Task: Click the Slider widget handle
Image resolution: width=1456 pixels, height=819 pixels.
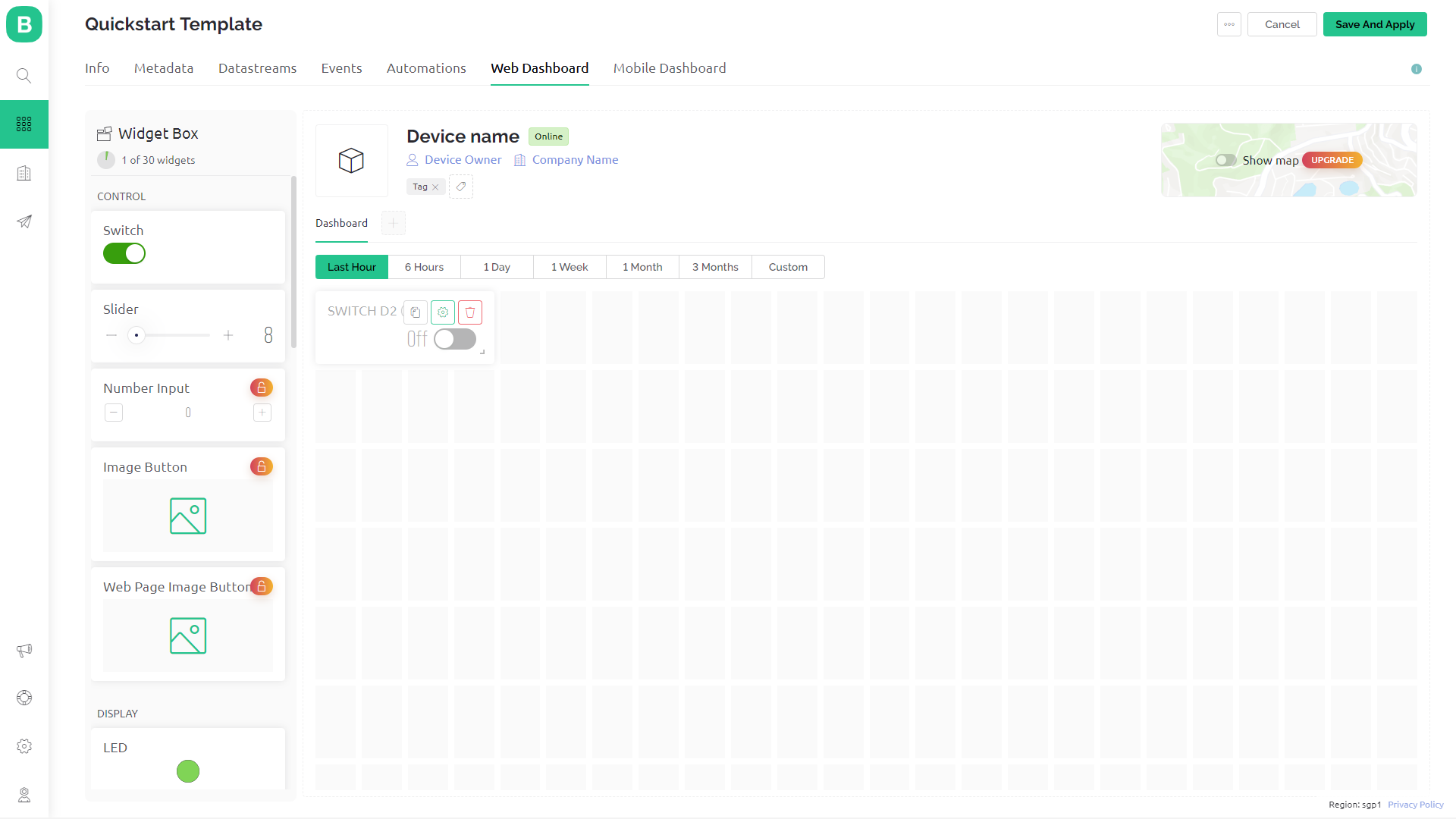Action: point(136,335)
